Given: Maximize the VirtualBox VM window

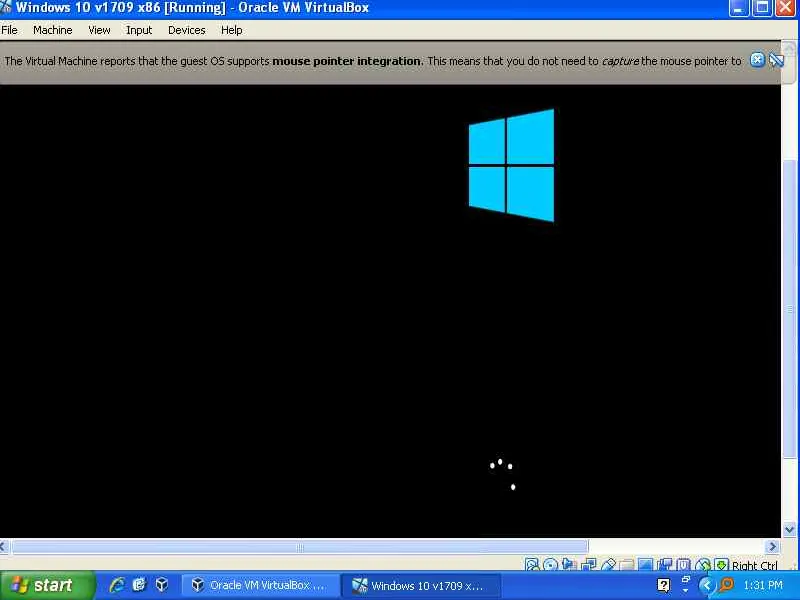Looking at the screenshot, I should 762,8.
